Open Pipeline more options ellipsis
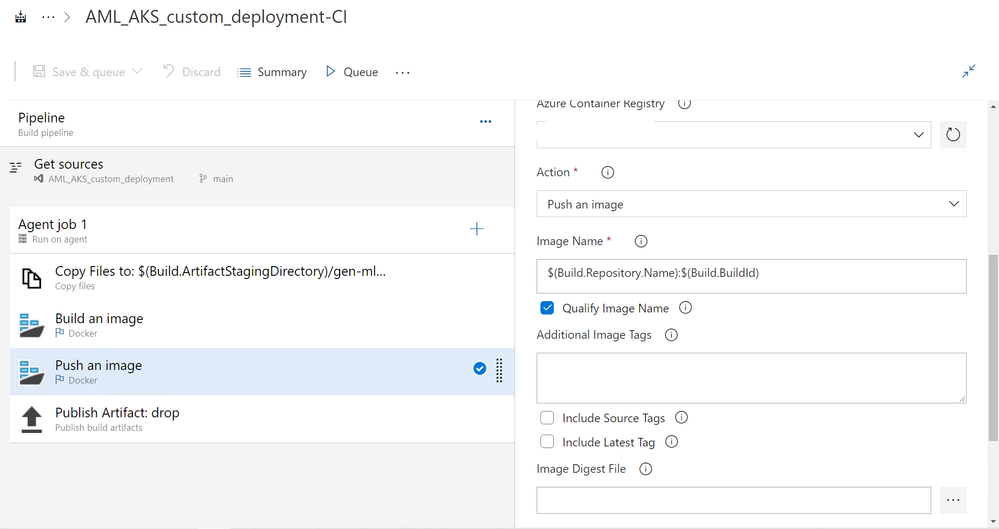 tap(485, 122)
